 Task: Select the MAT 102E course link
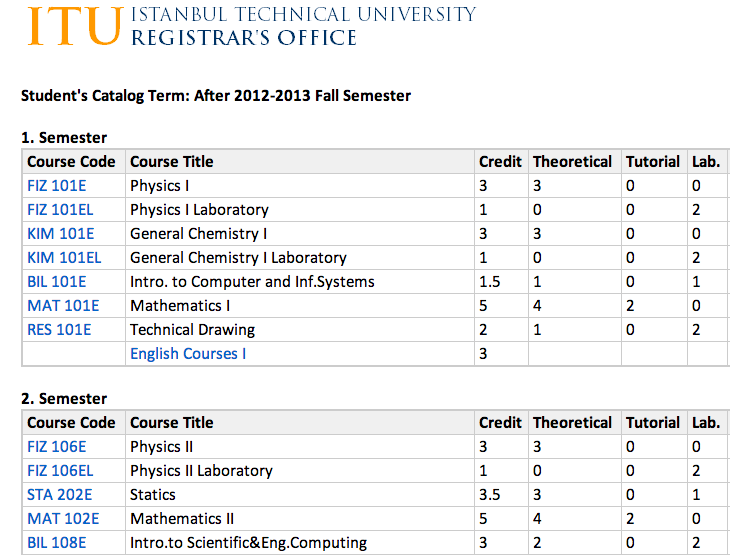(63, 519)
